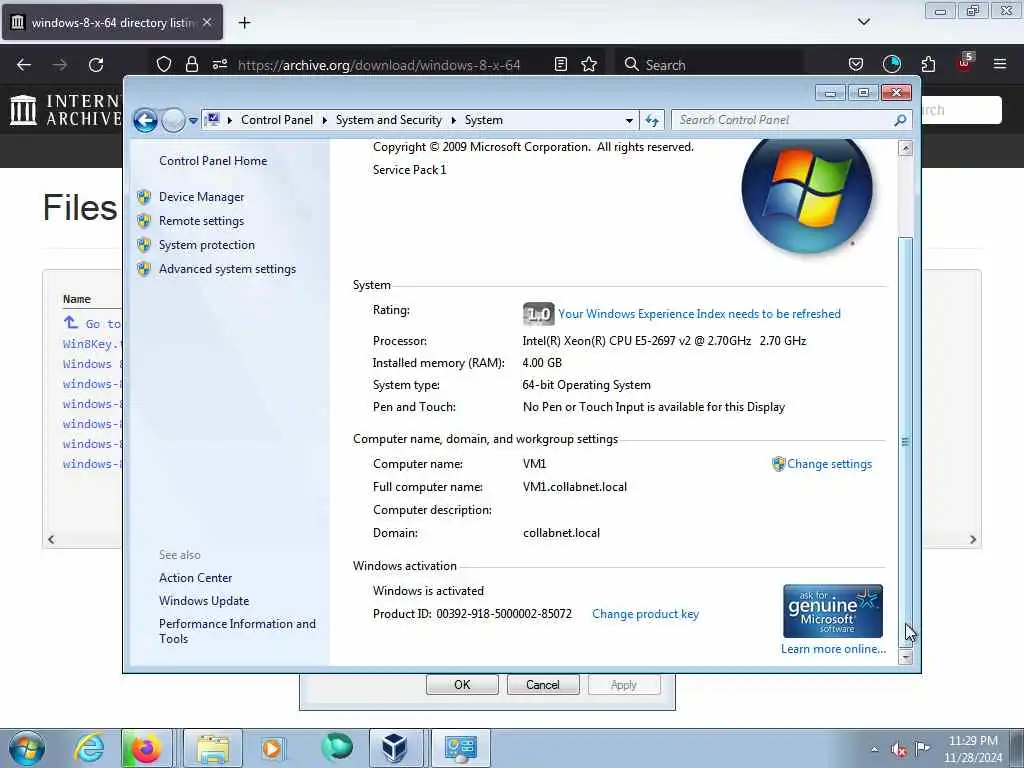
Task: Open VirtualBox from the taskbar
Action: (394, 748)
